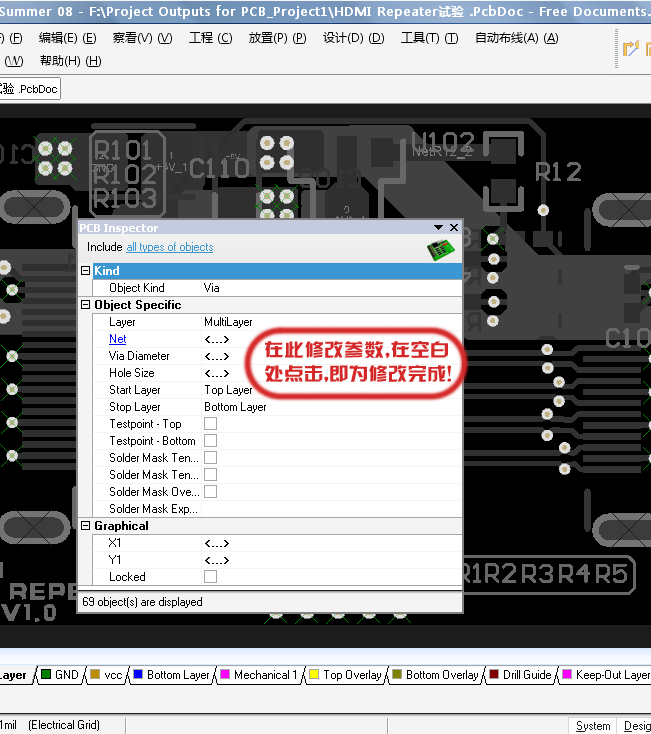The width and height of the screenshot is (651, 734).
Task: Switch to the Top Overlay layer tab
Action: click(x=346, y=675)
